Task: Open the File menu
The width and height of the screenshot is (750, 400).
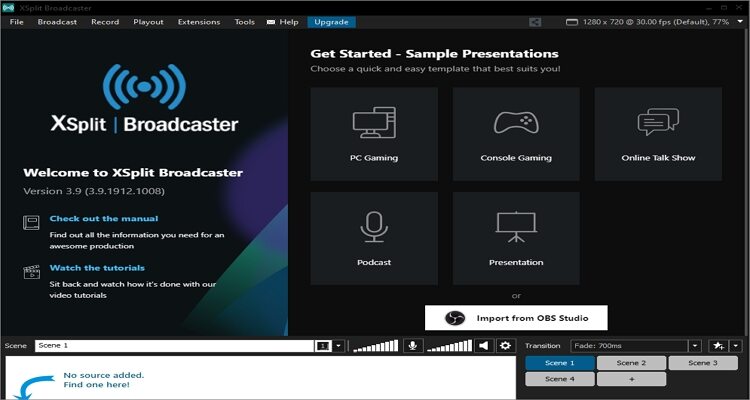Action: tap(16, 22)
